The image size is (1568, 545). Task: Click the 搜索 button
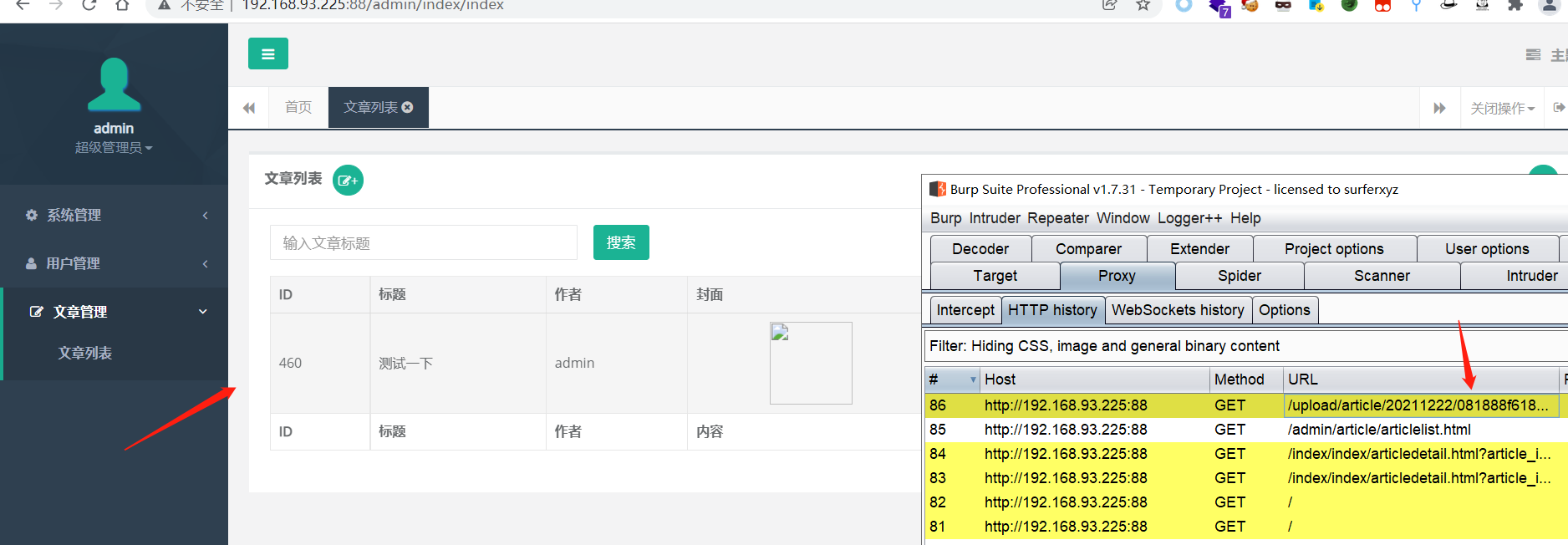coord(621,242)
